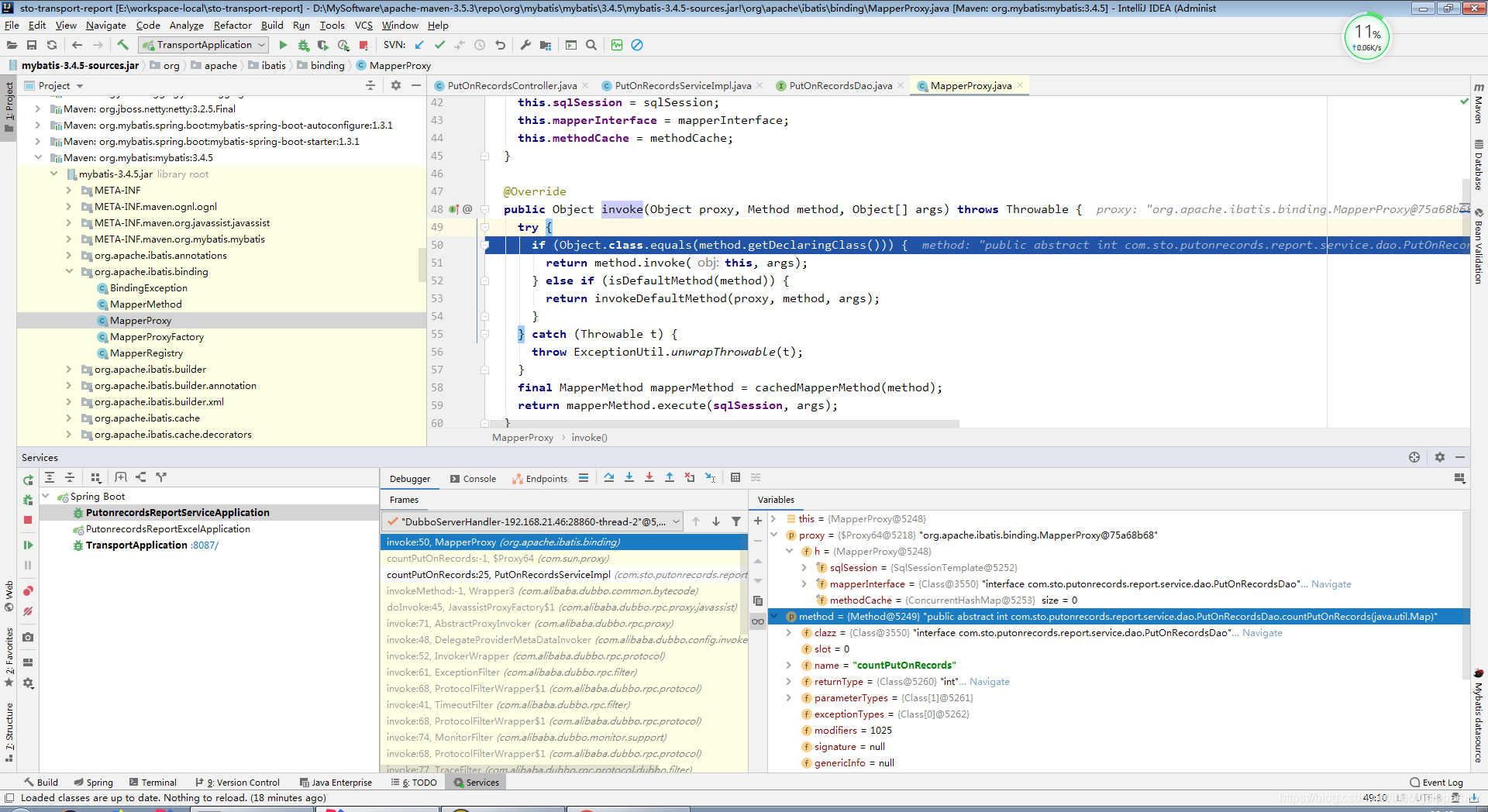Open the TransportApplication run configuration dropdown
Screen dimensions: 1488x812
(205, 45)
